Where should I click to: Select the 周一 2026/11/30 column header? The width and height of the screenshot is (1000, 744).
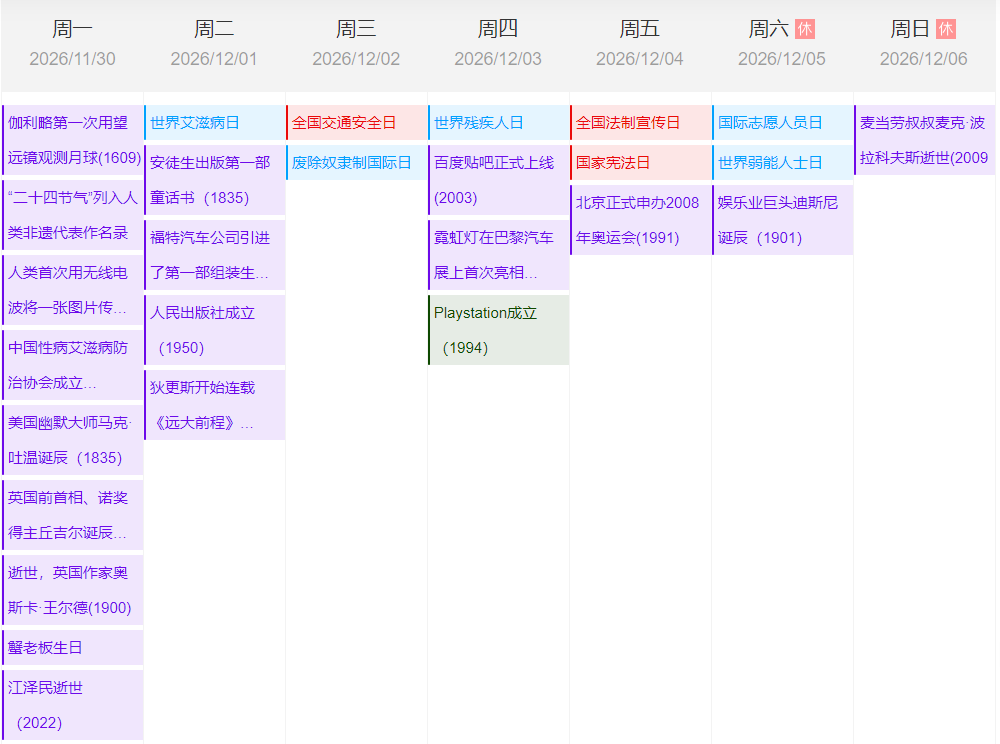pyautogui.click(x=72, y=43)
